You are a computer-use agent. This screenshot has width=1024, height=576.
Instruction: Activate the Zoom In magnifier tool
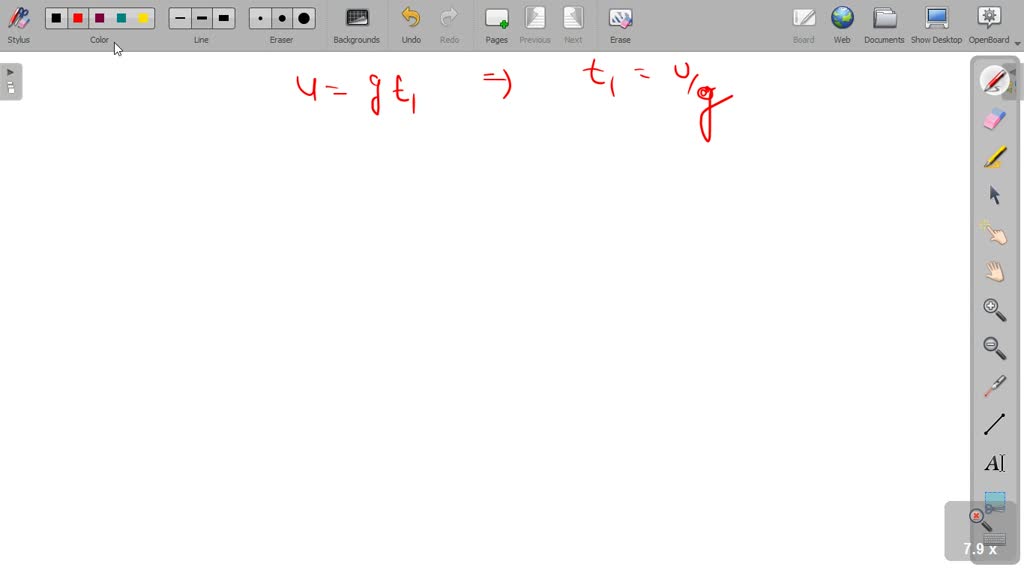994,309
